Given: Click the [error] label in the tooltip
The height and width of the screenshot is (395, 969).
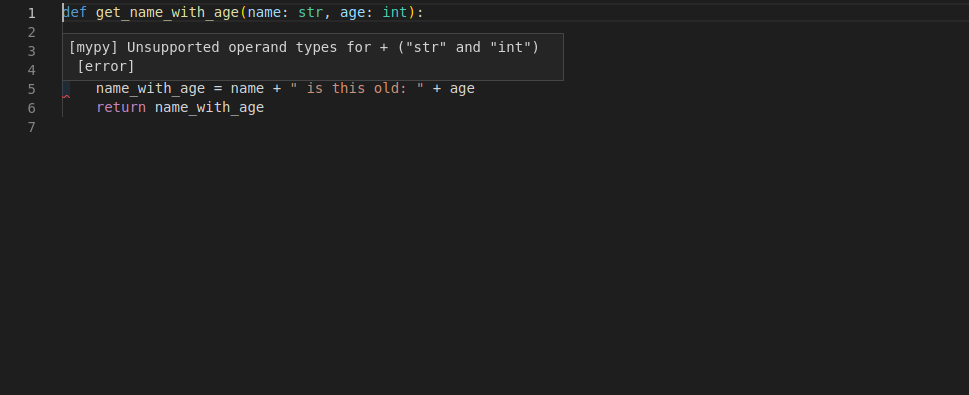Looking at the screenshot, I should click(x=106, y=66).
